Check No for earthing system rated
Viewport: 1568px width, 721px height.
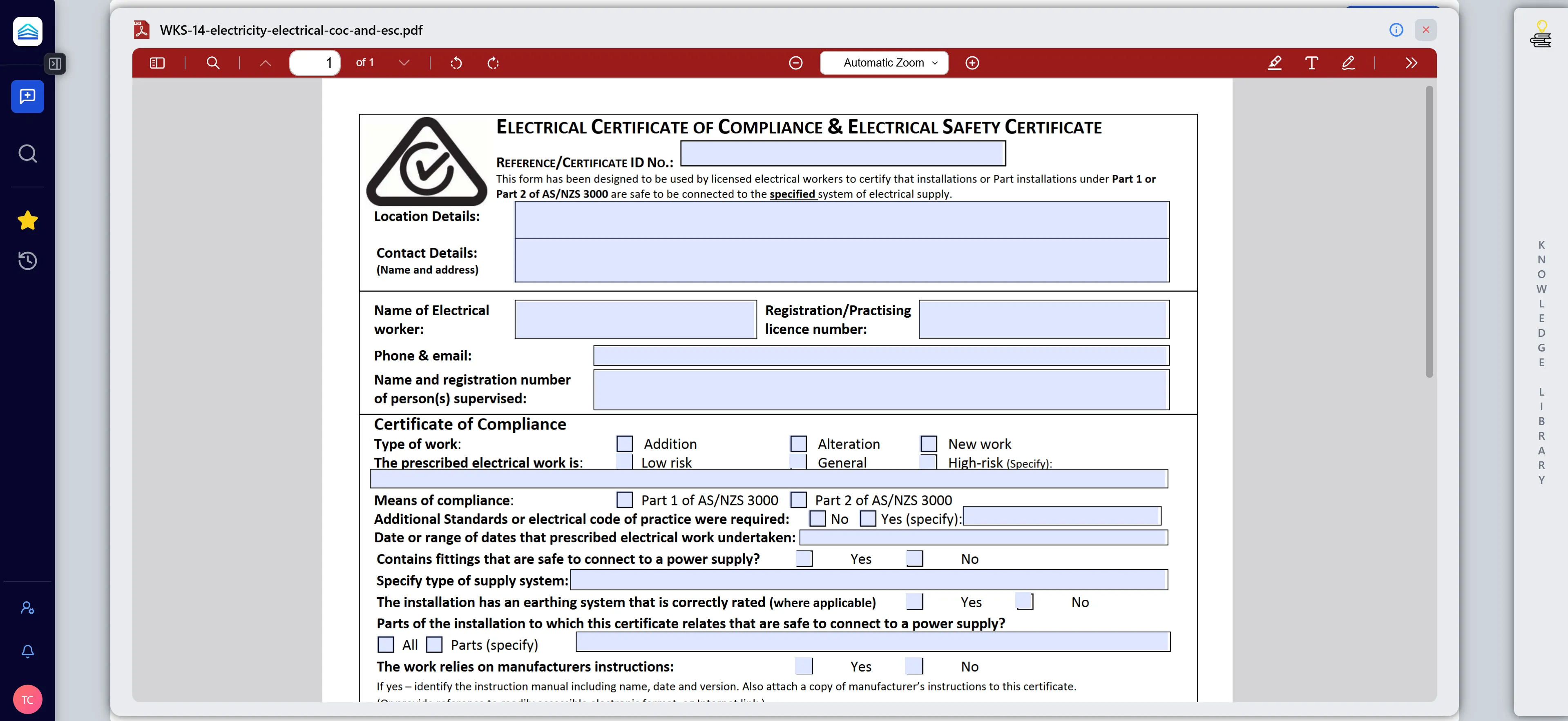coord(1025,601)
